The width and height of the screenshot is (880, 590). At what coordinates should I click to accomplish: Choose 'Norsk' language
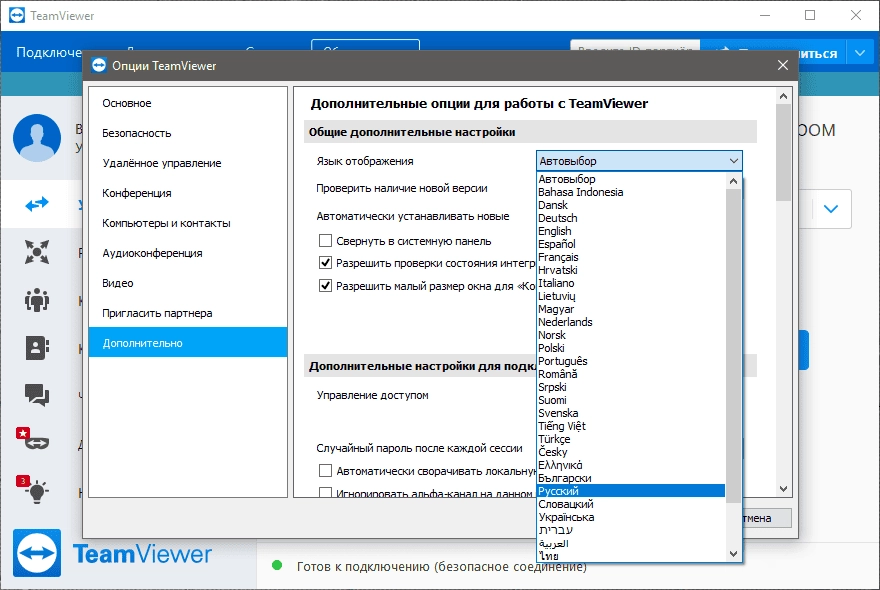pos(631,335)
